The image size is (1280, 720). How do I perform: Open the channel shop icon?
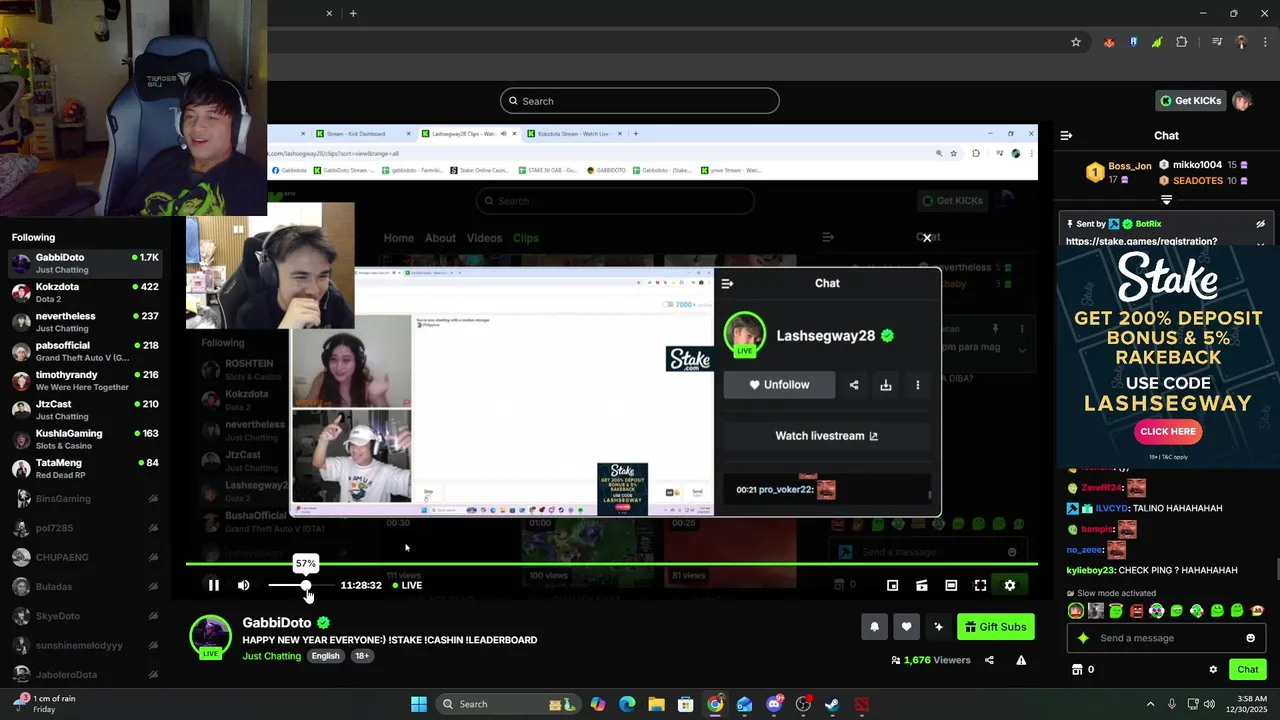click(x=1077, y=670)
